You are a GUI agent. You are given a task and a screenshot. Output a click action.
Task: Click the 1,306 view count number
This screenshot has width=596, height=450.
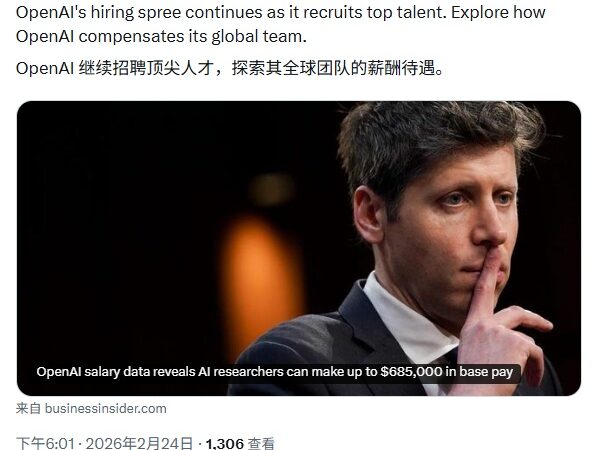[x=225, y=444]
